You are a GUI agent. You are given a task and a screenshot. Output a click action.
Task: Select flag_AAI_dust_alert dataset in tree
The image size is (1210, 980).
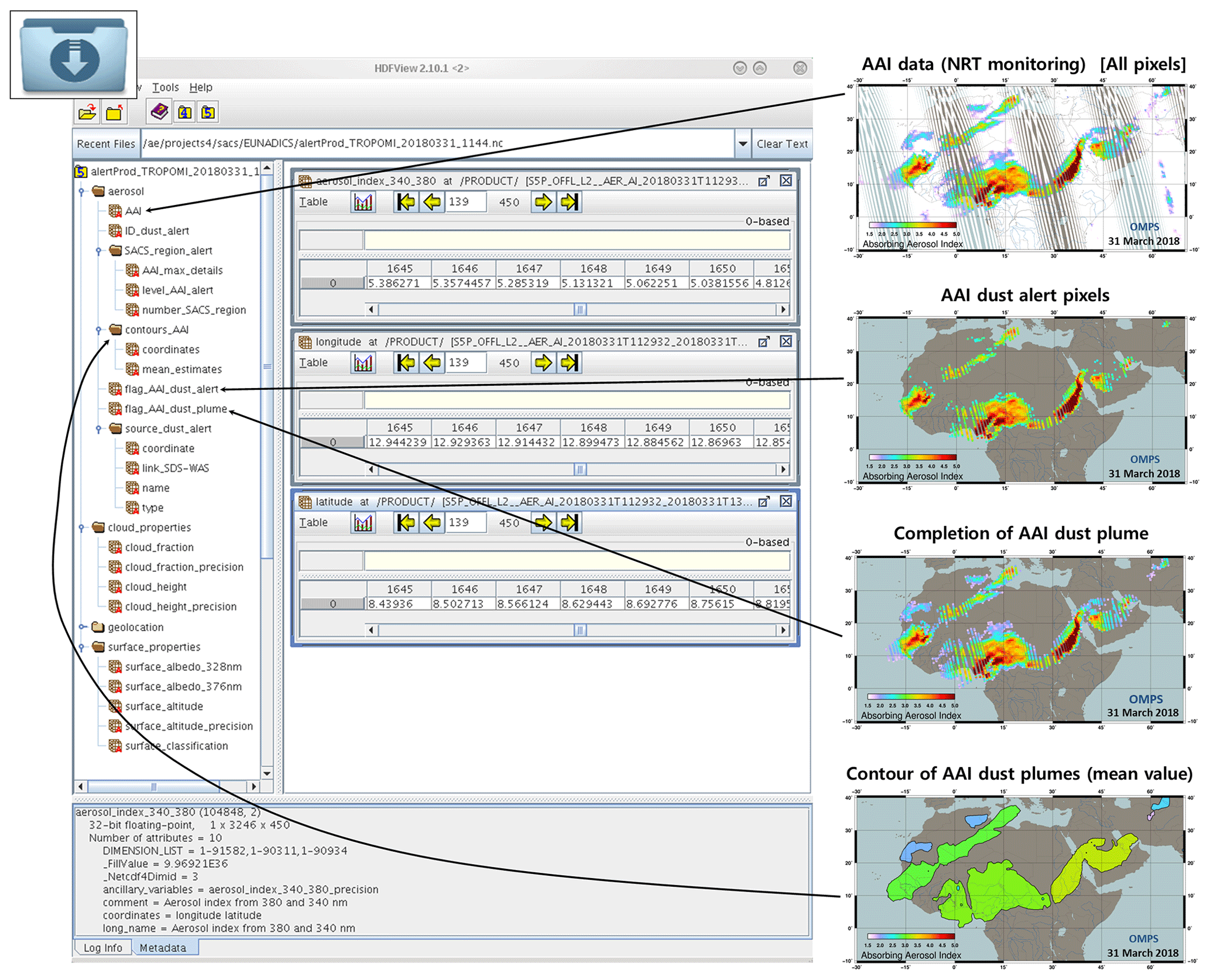(x=170, y=389)
